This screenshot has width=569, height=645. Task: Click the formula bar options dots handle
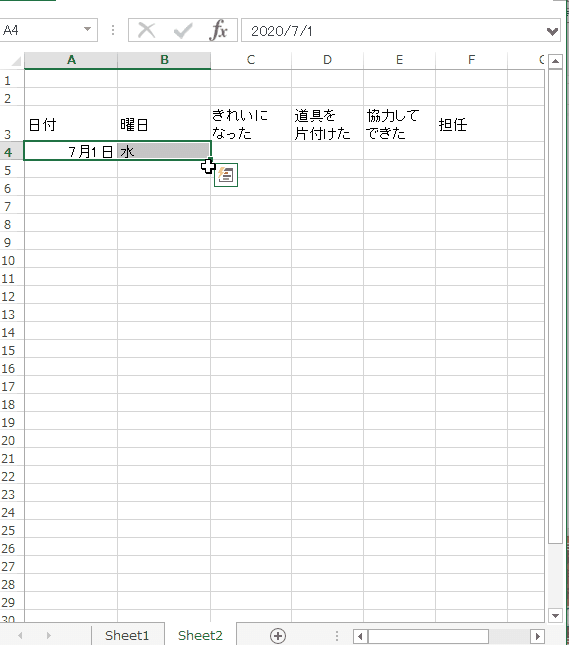coord(113,30)
